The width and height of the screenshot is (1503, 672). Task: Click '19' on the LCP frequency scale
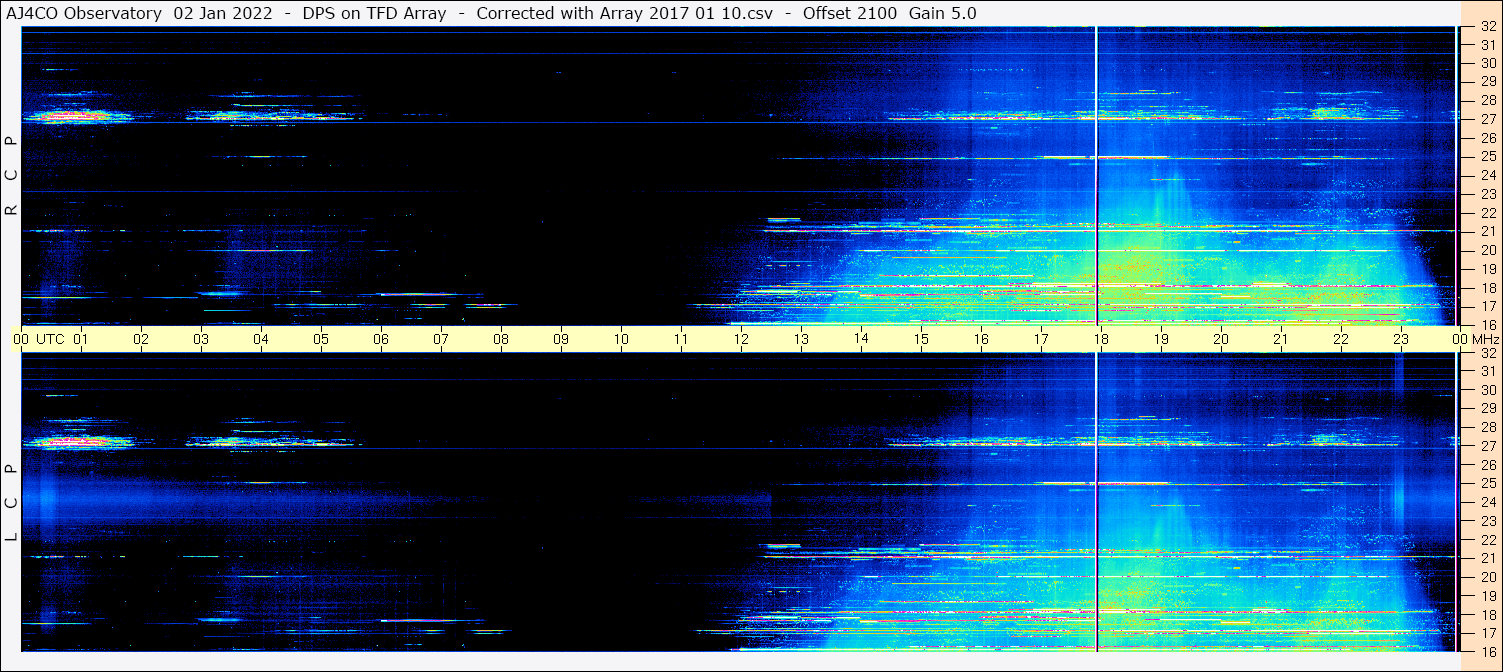(x=1488, y=595)
